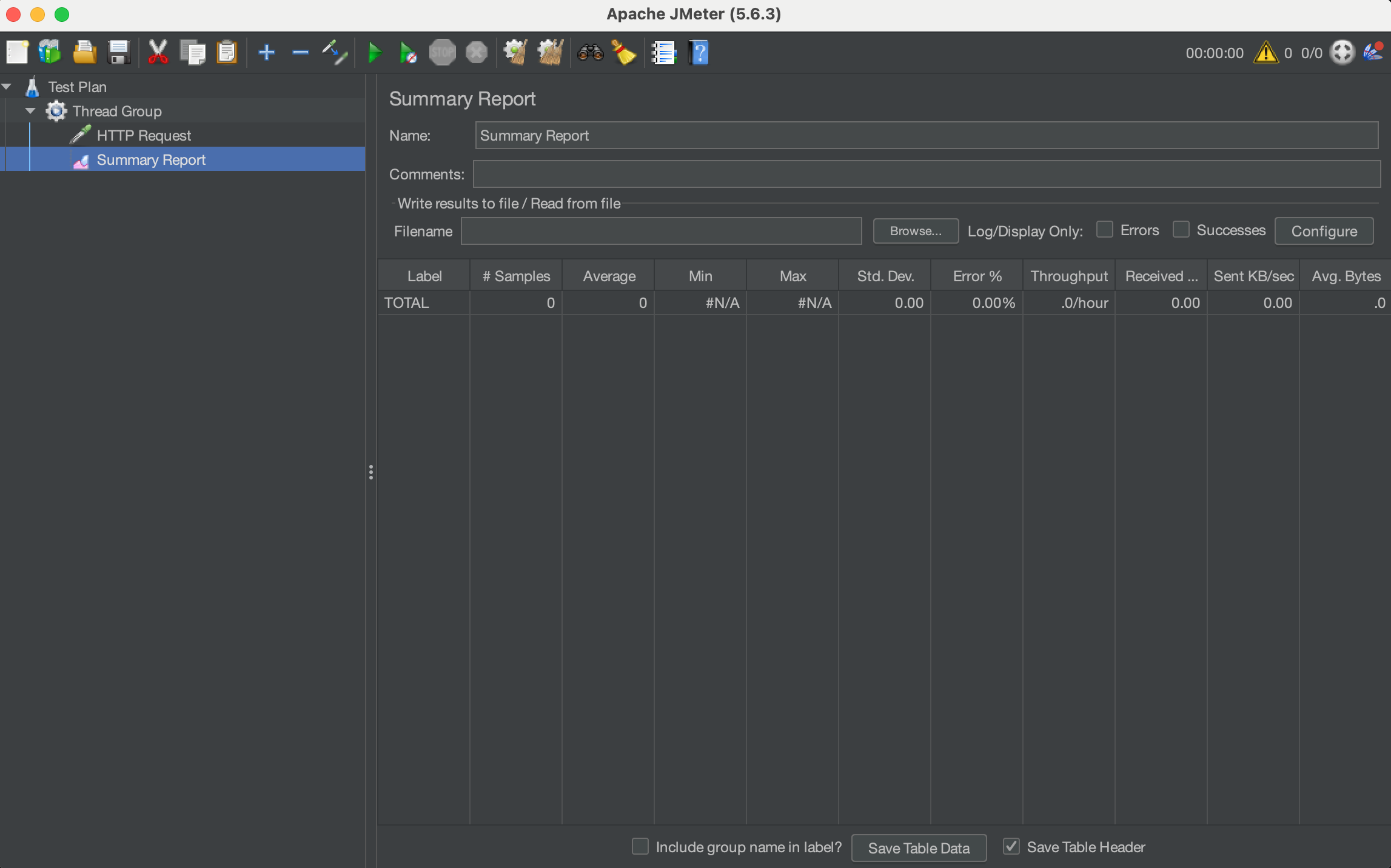
Task: Open the Templates icon
Action: pyautogui.click(x=50, y=53)
